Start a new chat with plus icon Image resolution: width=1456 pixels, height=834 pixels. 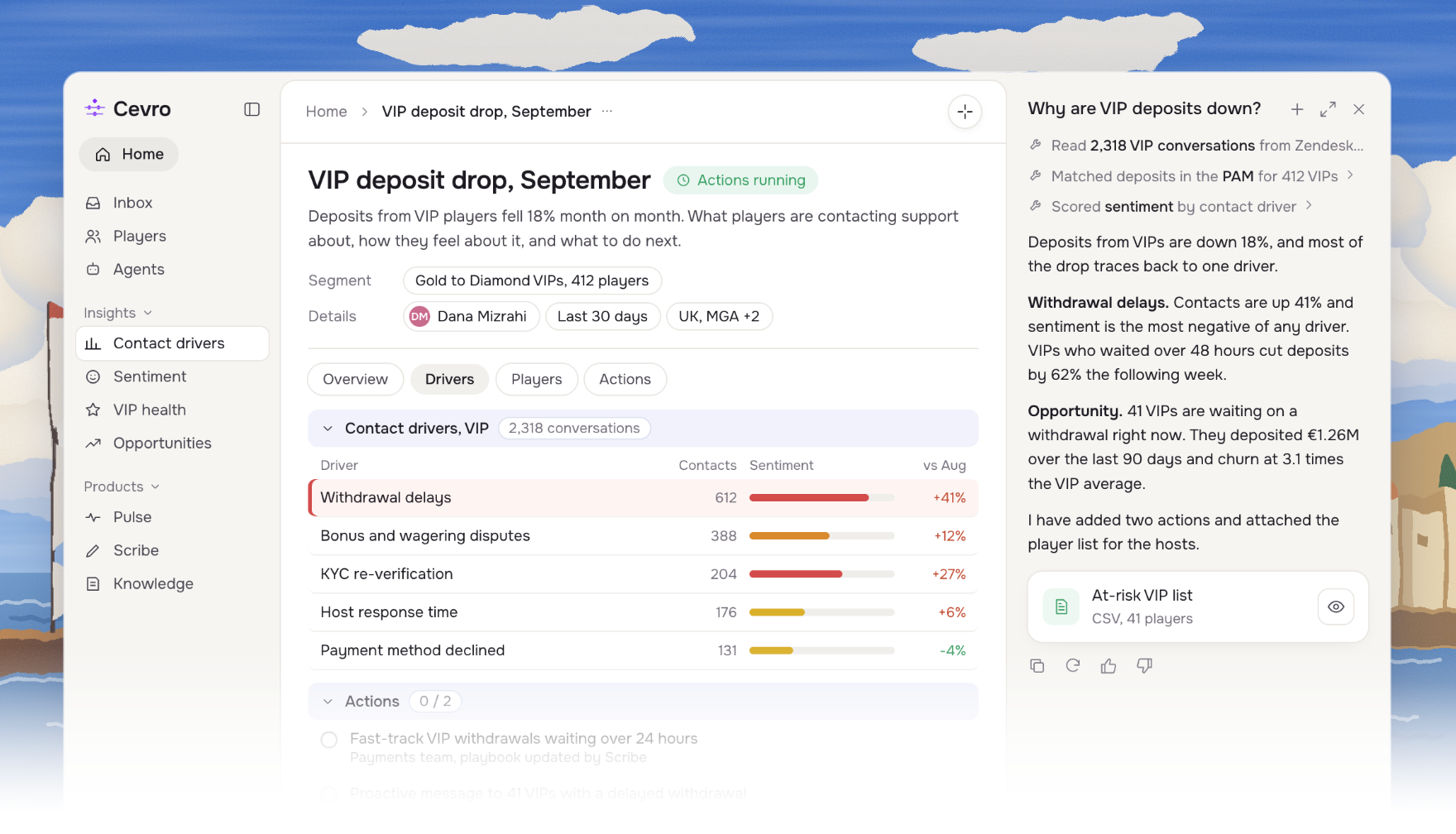(x=1297, y=109)
